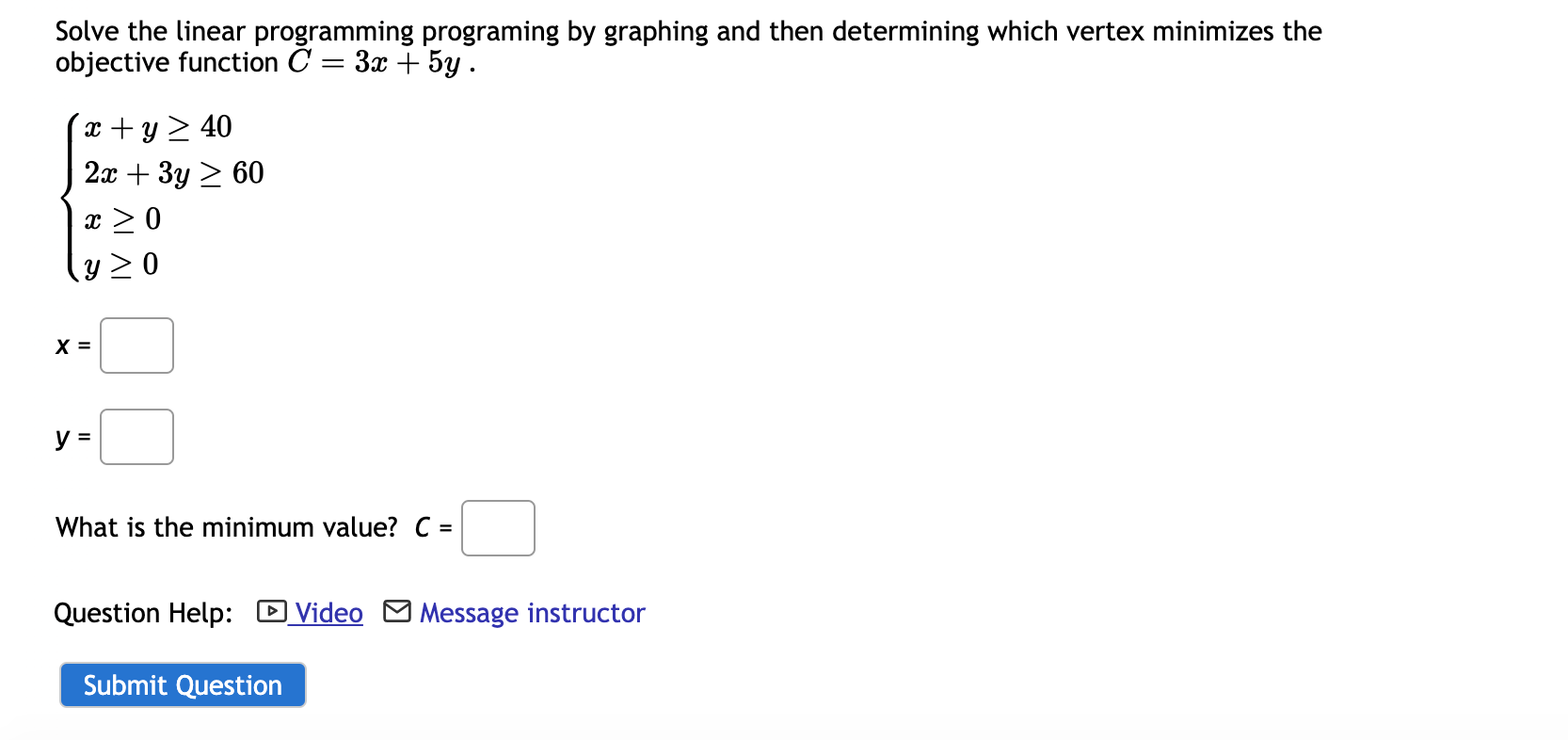The height and width of the screenshot is (740, 1568).
Task: Select the minimum value C input box
Action: 498,528
